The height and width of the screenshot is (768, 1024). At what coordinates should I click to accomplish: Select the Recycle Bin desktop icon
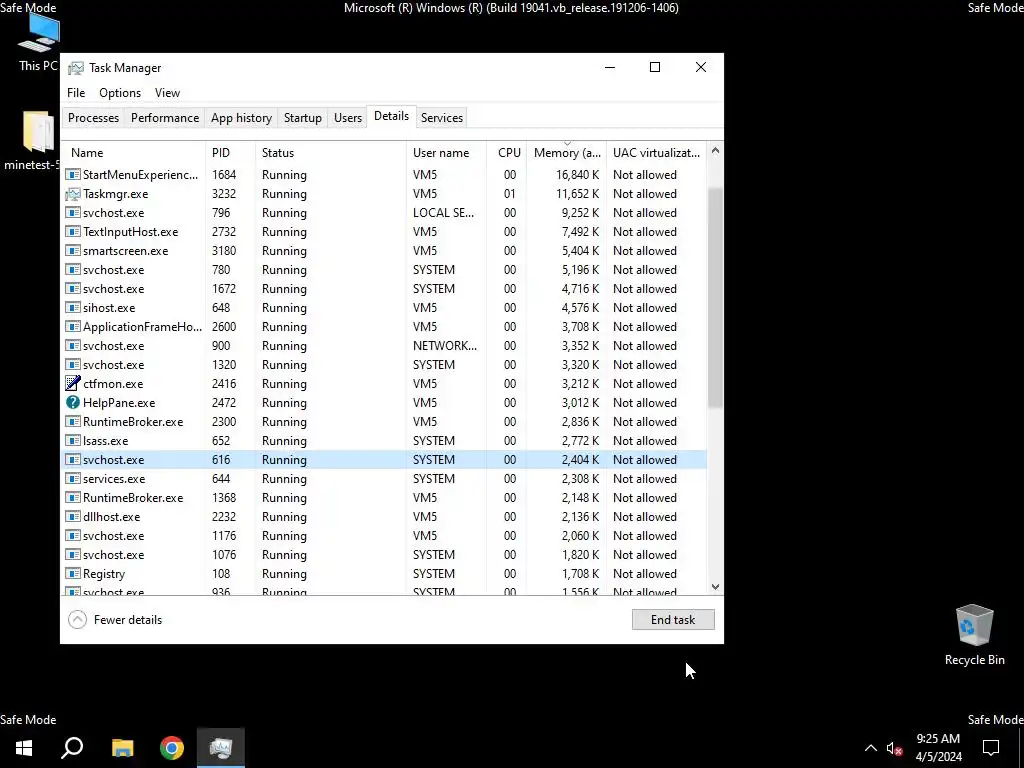point(974,635)
